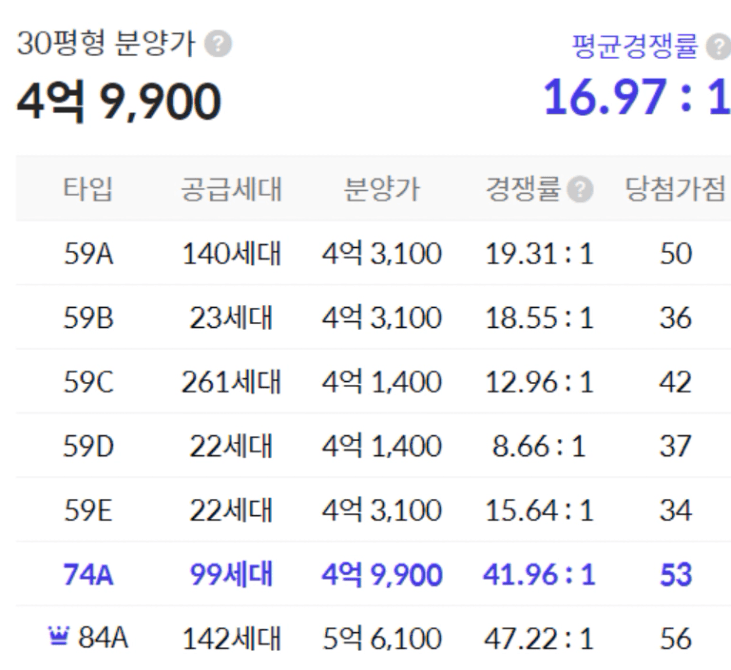Click 4억 3,100 price in 59B row
The width and height of the screenshot is (731, 670).
click(382, 318)
